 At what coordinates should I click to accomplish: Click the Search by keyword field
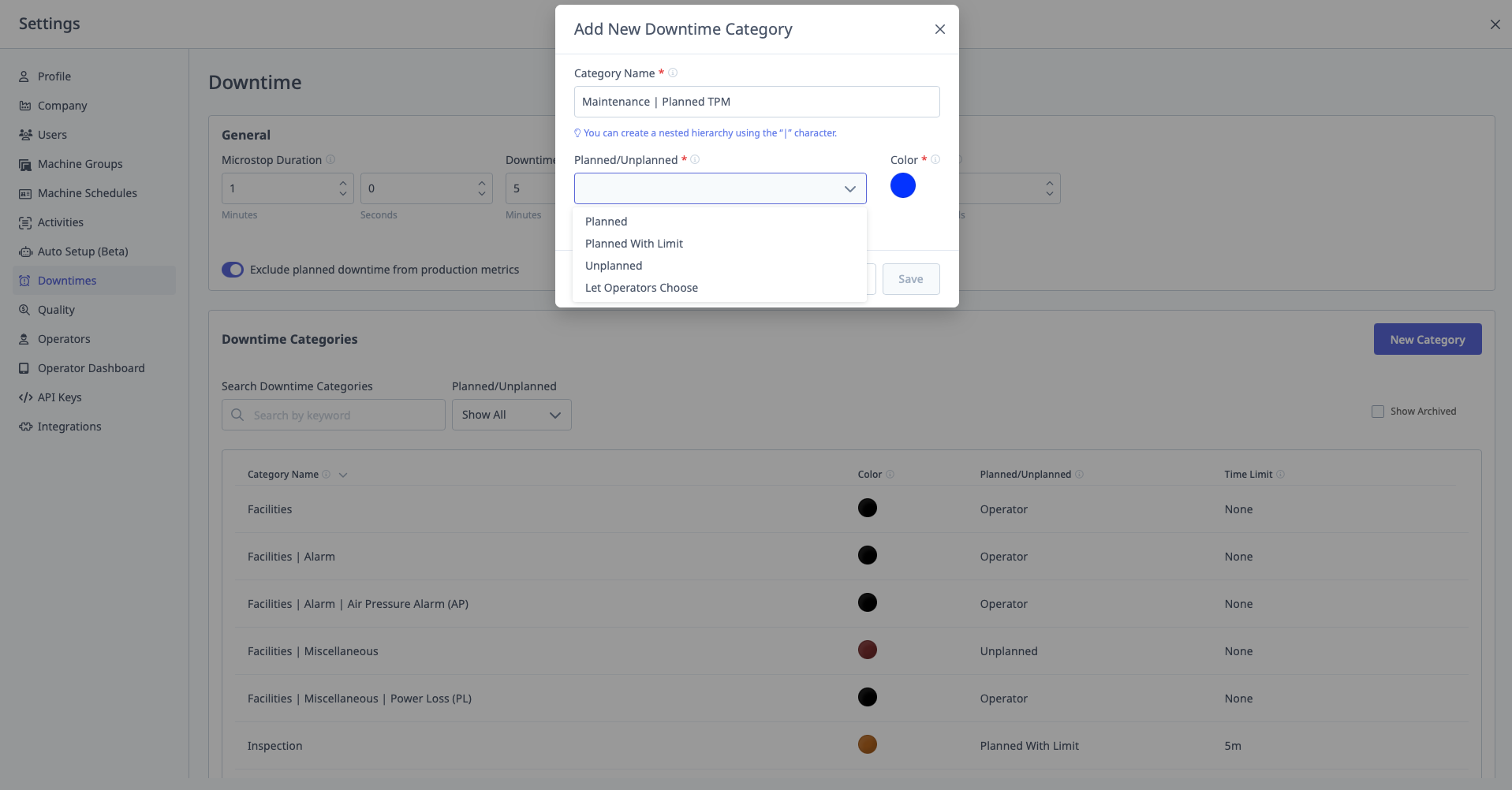point(332,414)
